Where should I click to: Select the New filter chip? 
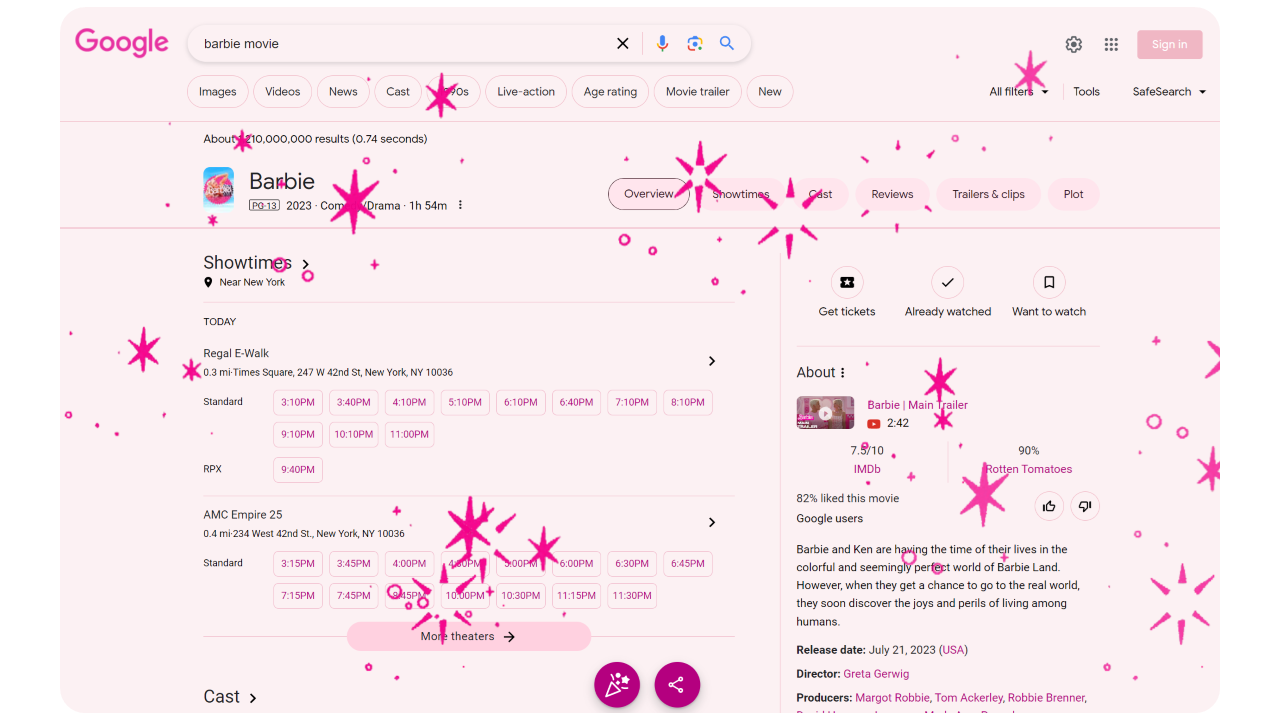coord(770,92)
